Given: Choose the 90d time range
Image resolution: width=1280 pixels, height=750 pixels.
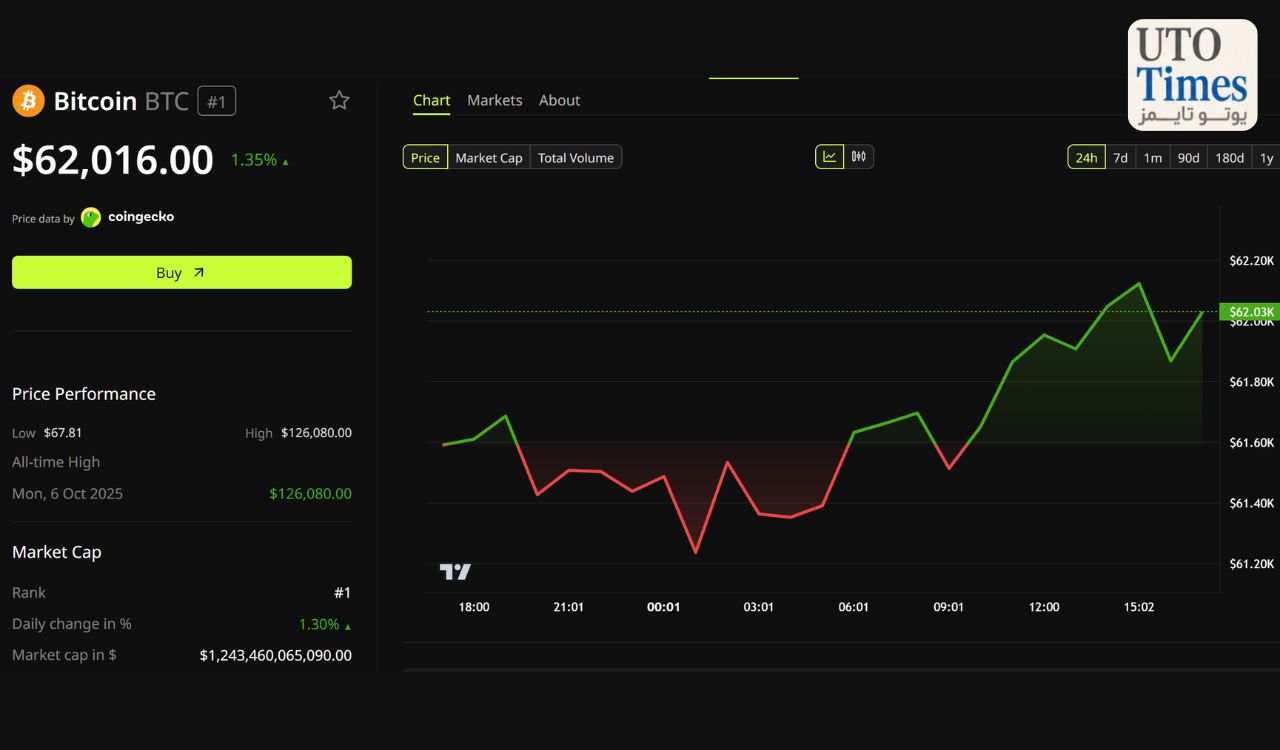Looking at the screenshot, I should click(1188, 157).
